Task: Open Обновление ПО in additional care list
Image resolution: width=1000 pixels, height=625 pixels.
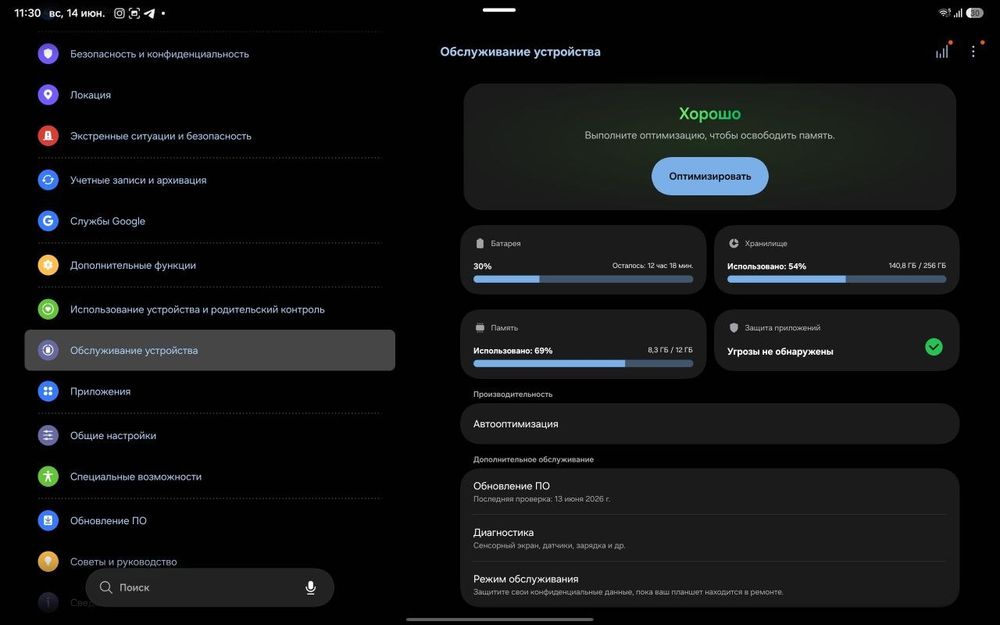Action: (x=709, y=491)
